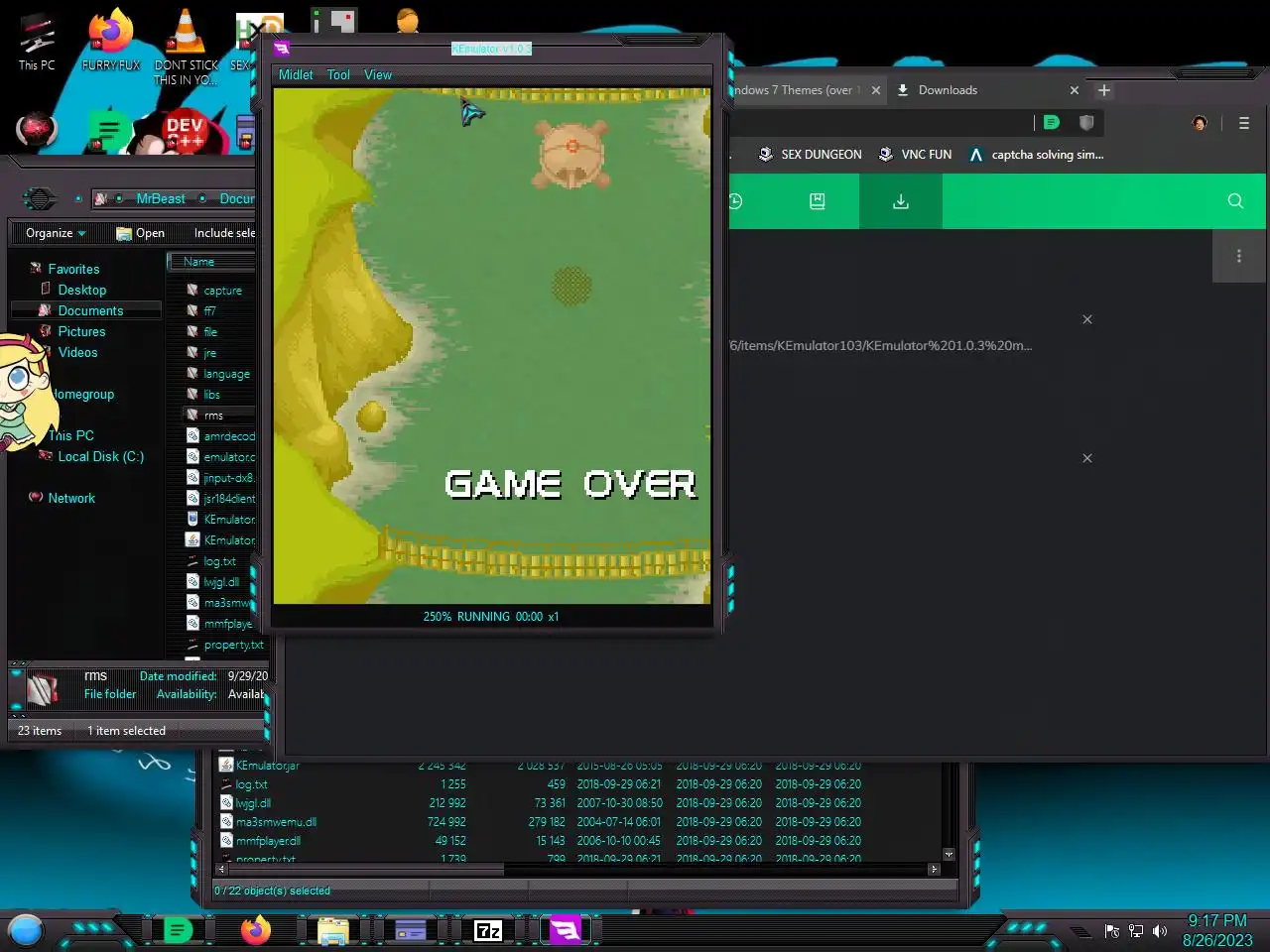This screenshot has height=952, width=1270.
Task: Open 7-Zip from the taskbar
Action: pyautogui.click(x=488, y=930)
